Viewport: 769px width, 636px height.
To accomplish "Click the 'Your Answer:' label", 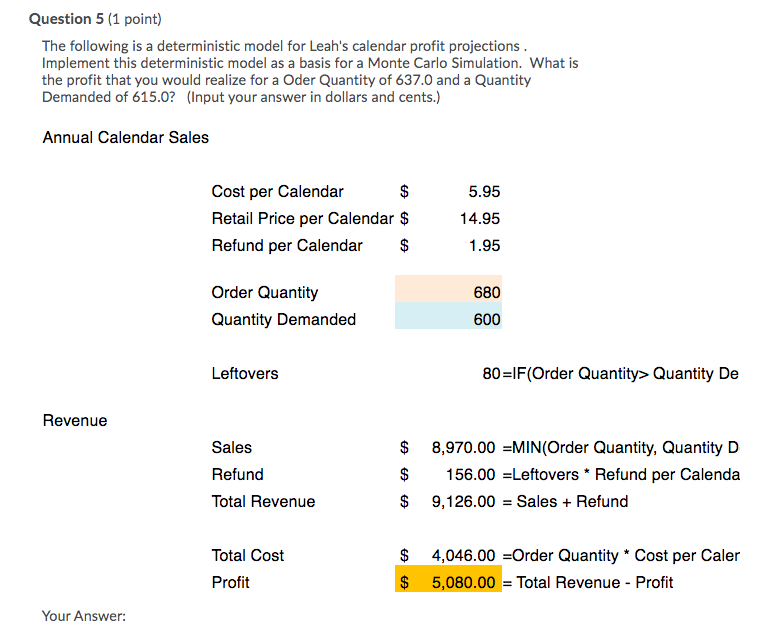I will pos(84,616).
